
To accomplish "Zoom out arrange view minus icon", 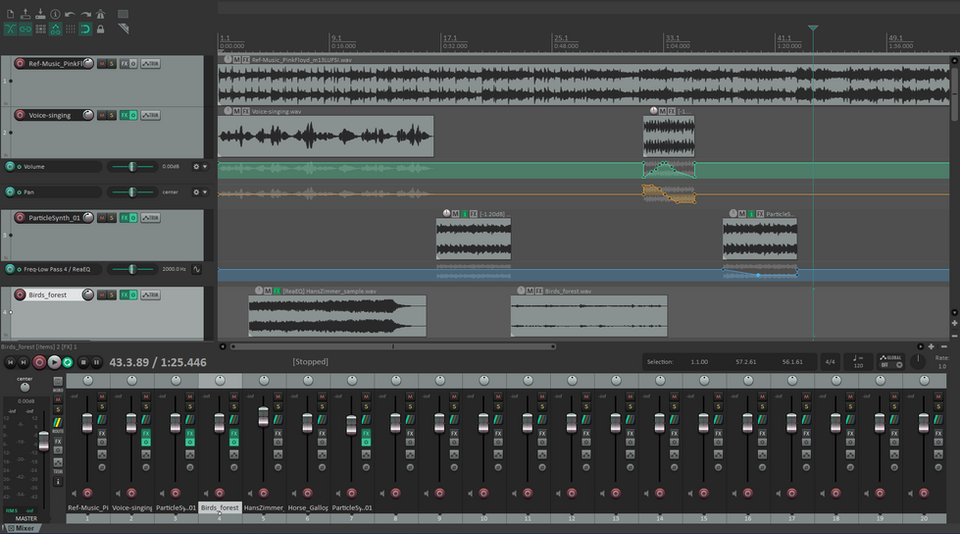I will pyautogui.click(x=943, y=347).
